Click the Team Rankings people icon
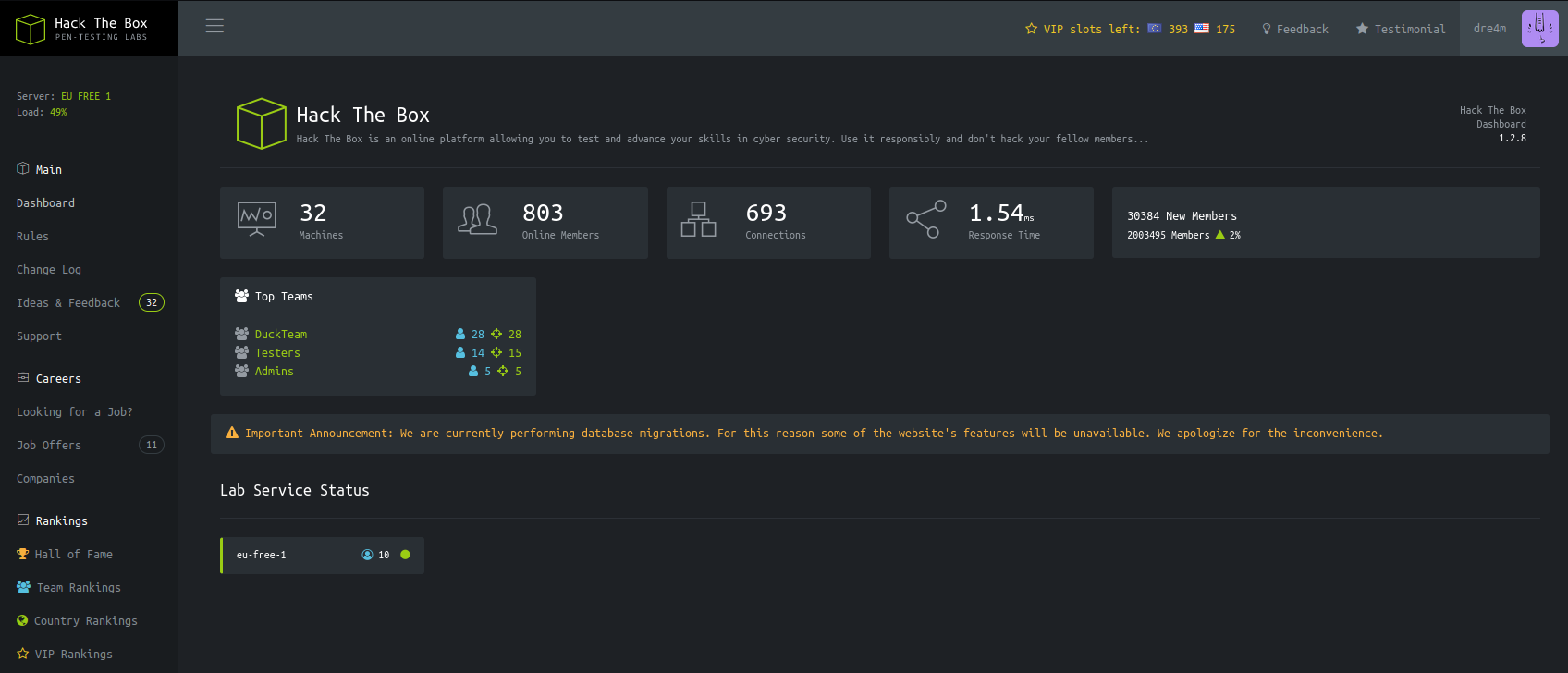The image size is (1568, 673). pyautogui.click(x=24, y=587)
